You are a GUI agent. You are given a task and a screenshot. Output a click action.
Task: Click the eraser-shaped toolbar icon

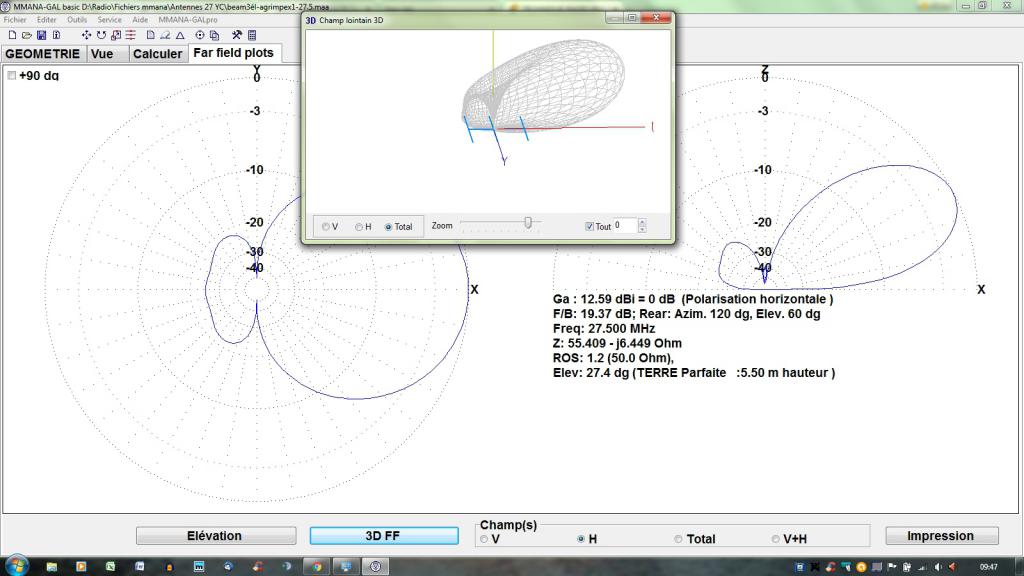tap(165, 35)
